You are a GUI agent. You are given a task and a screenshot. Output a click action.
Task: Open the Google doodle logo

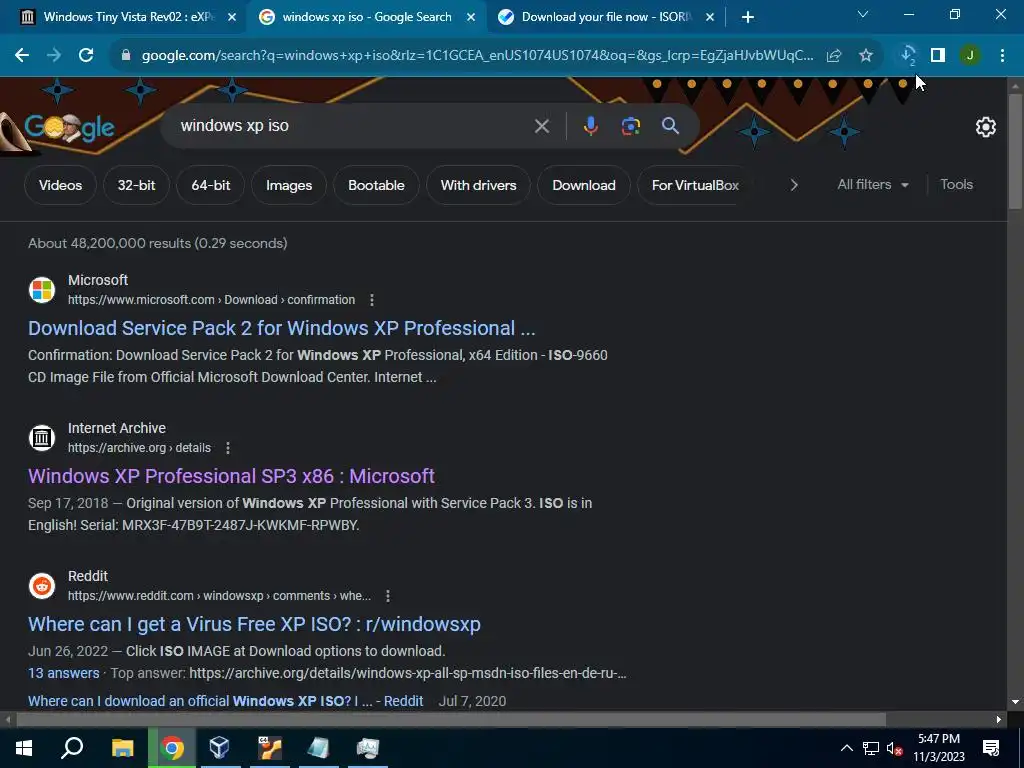point(69,128)
